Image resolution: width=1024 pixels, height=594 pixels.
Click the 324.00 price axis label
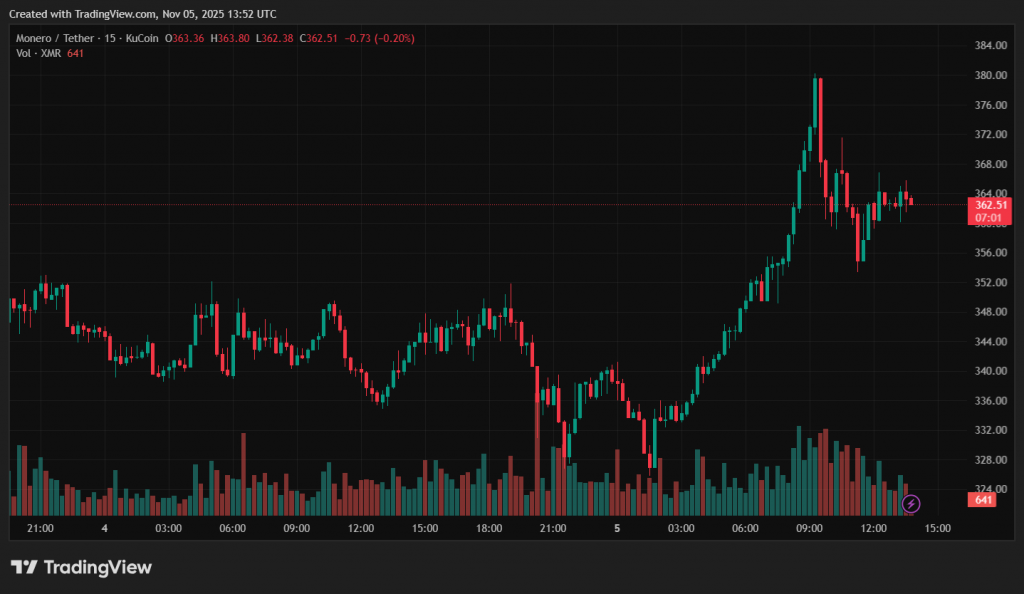(990, 489)
